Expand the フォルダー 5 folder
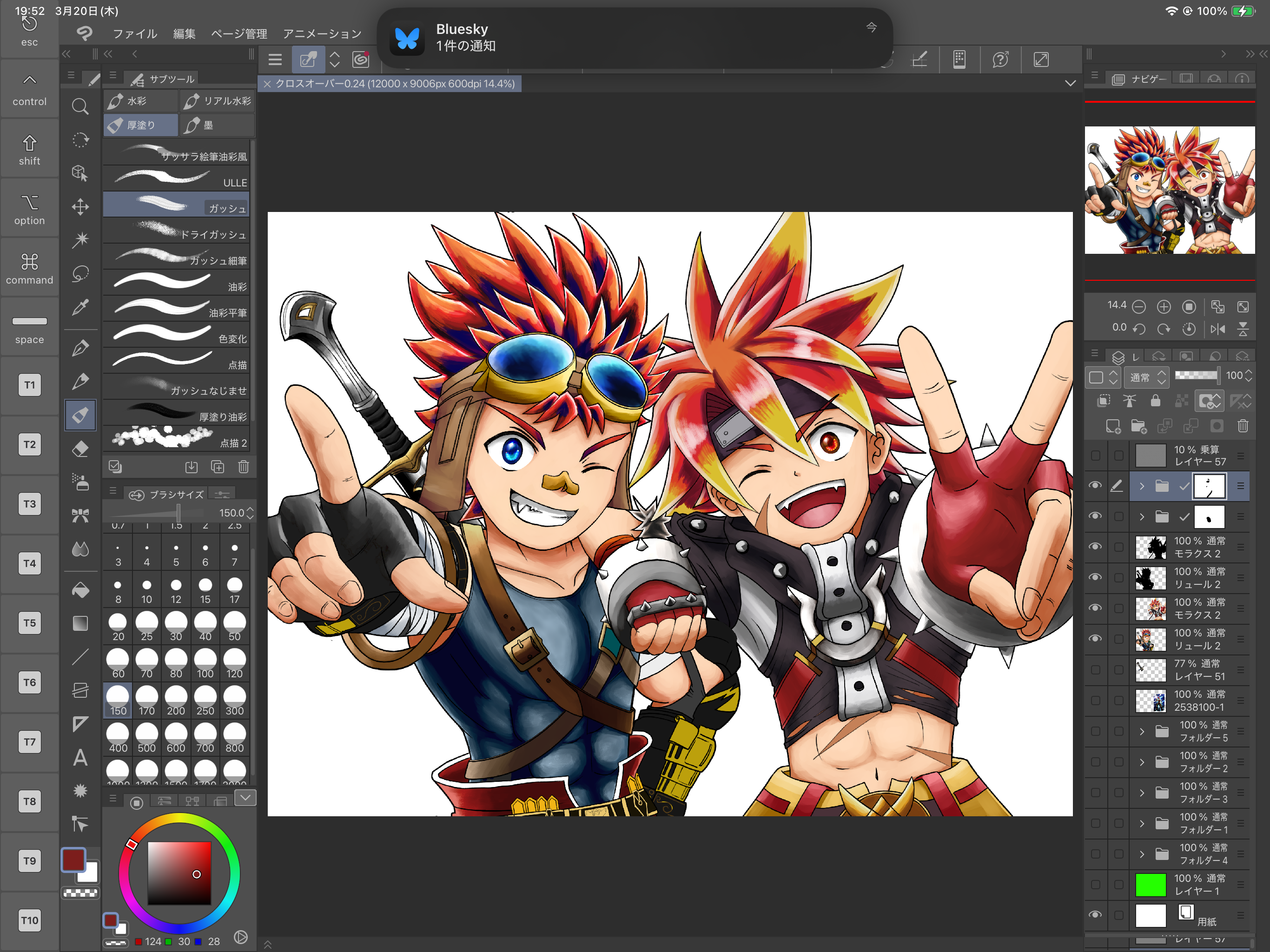Image resolution: width=1270 pixels, height=952 pixels. pyautogui.click(x=1142, y=731)
